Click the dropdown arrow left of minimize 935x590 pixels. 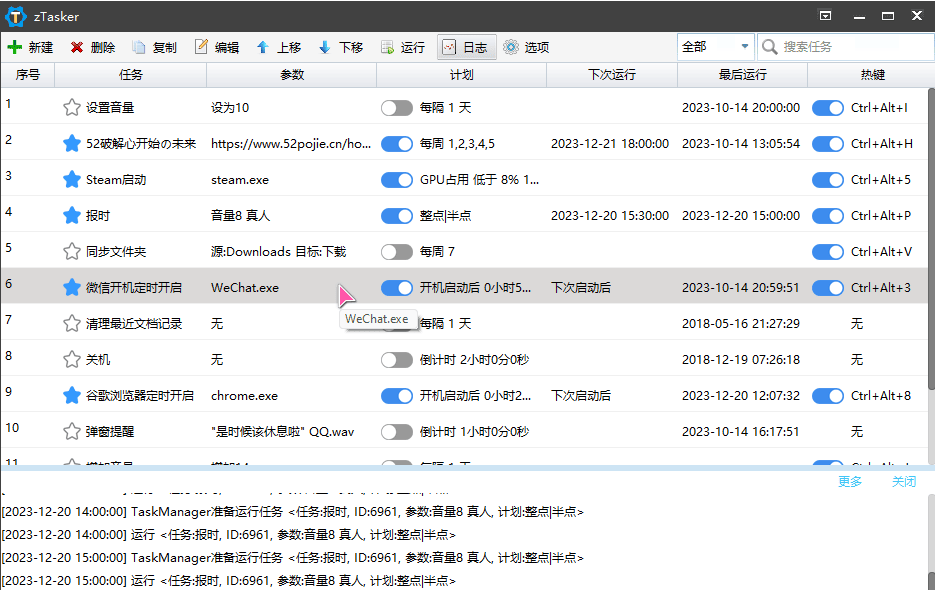click(x=825, y=16)
